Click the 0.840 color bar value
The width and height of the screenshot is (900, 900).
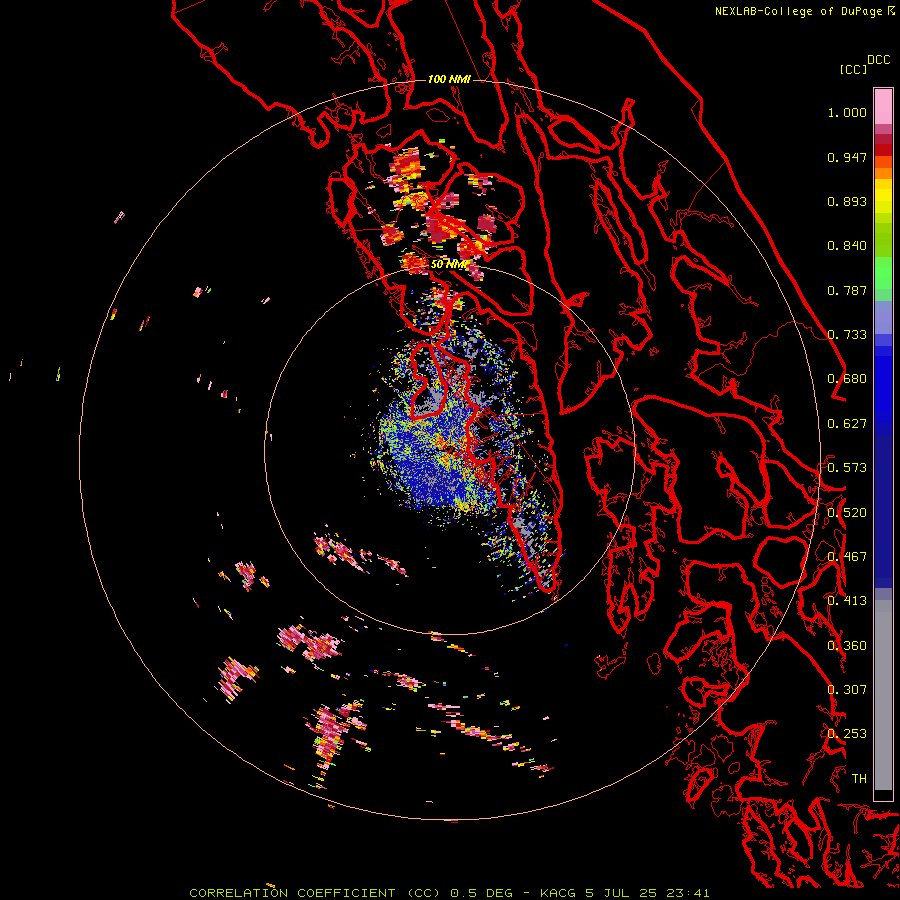(x=847, y=246)
